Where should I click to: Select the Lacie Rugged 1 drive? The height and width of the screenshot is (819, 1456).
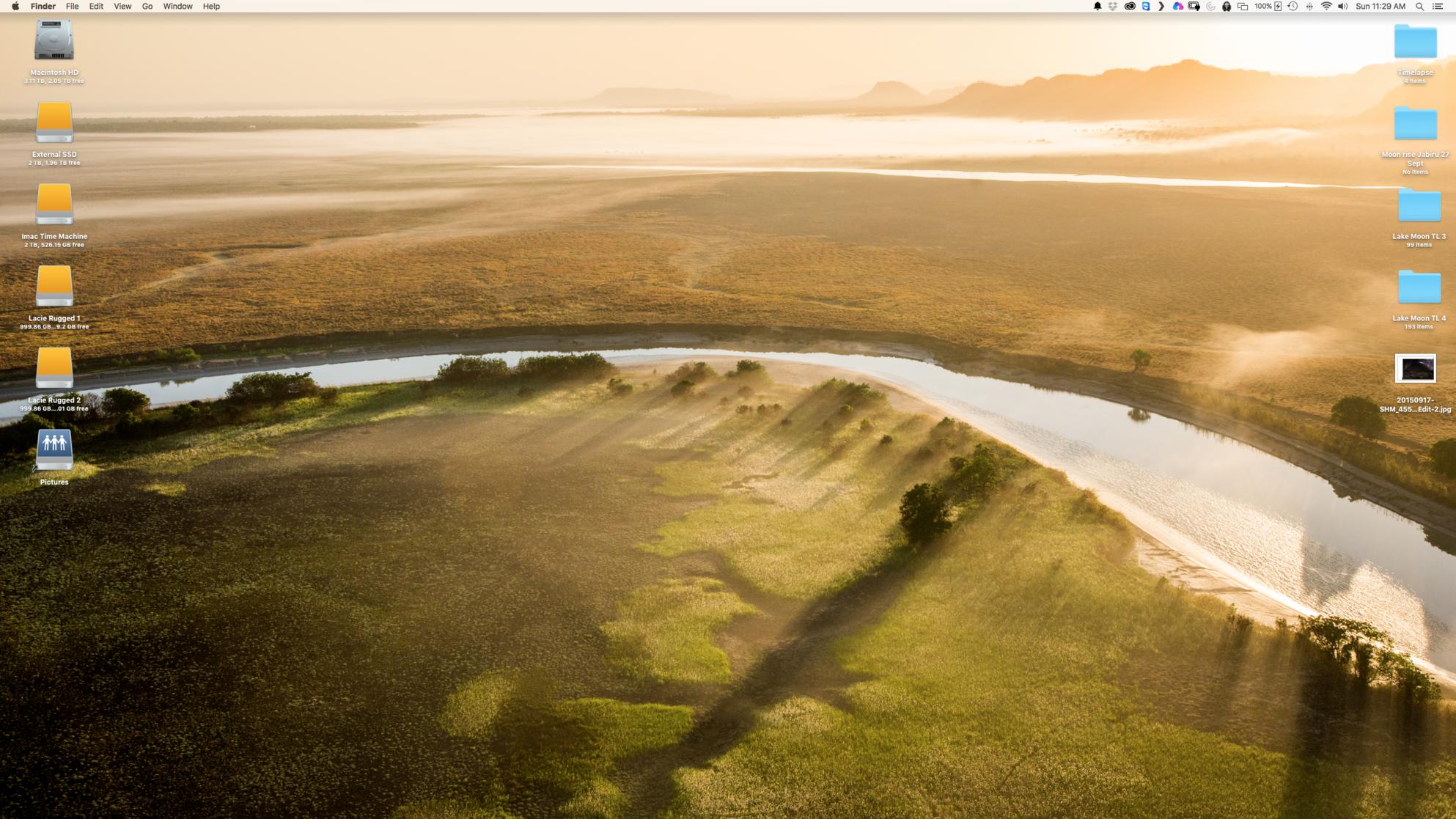click(54, 287)
